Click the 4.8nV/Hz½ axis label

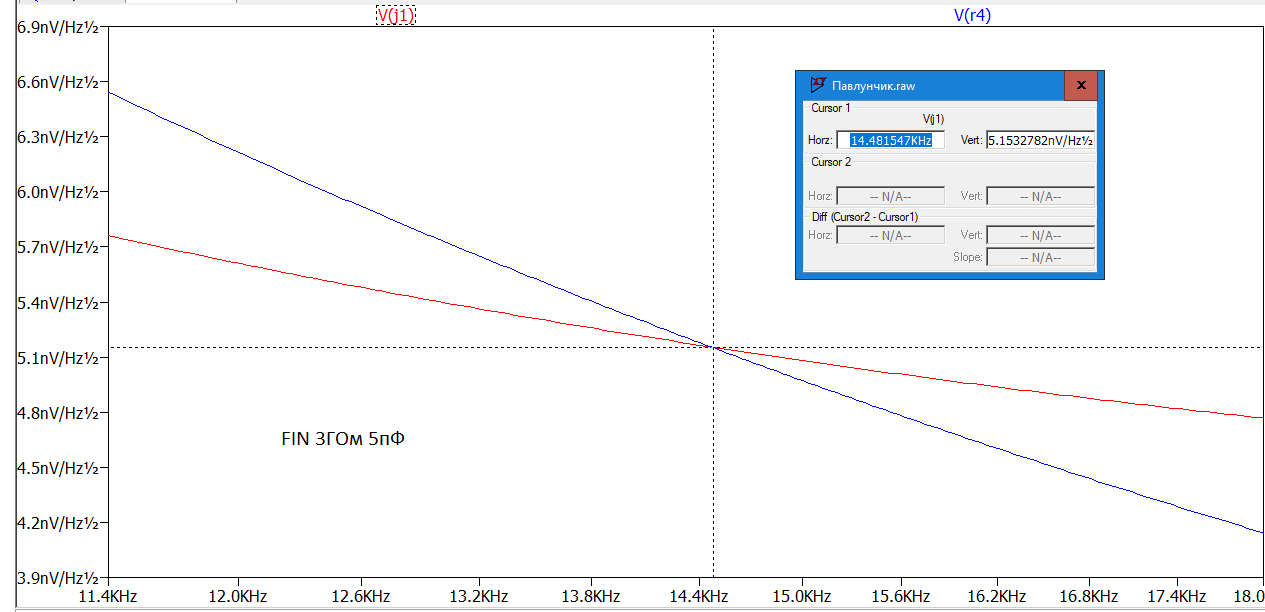[58, 413]
